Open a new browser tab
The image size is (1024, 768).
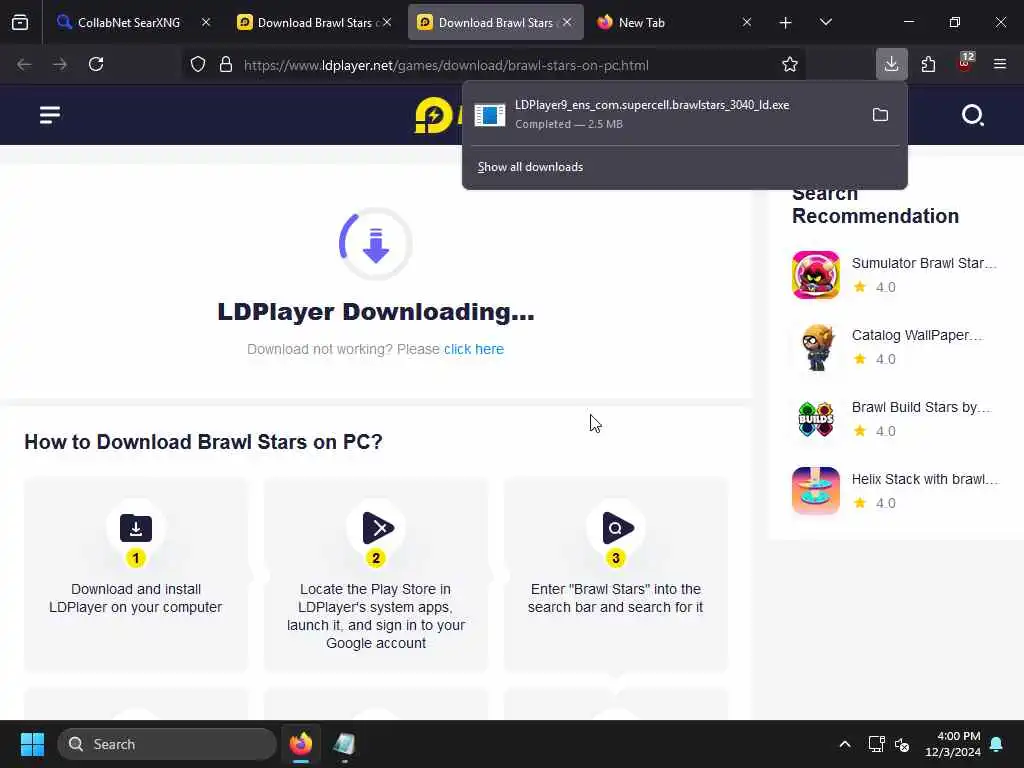(786, 23)
